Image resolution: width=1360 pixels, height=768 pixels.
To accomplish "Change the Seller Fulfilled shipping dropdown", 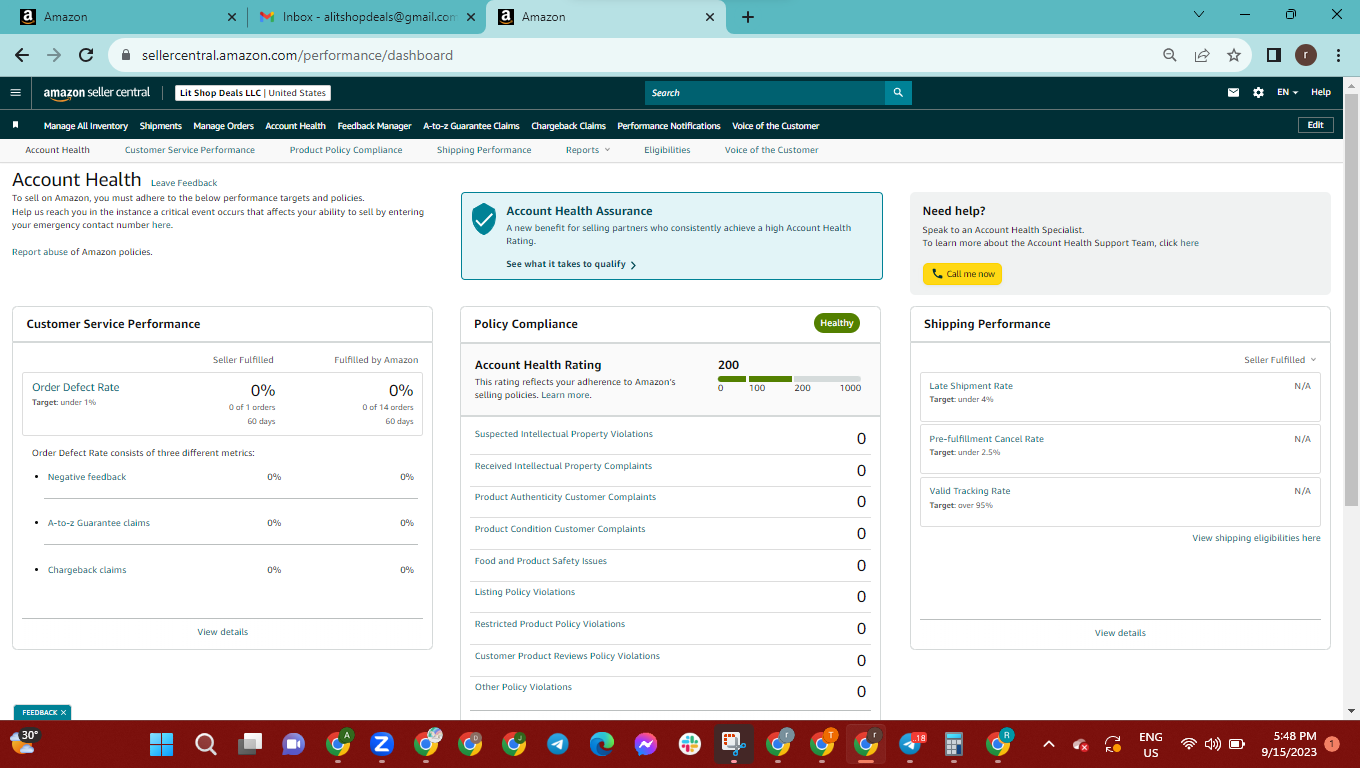I will pyautogui.click(x=1280, y=360).
